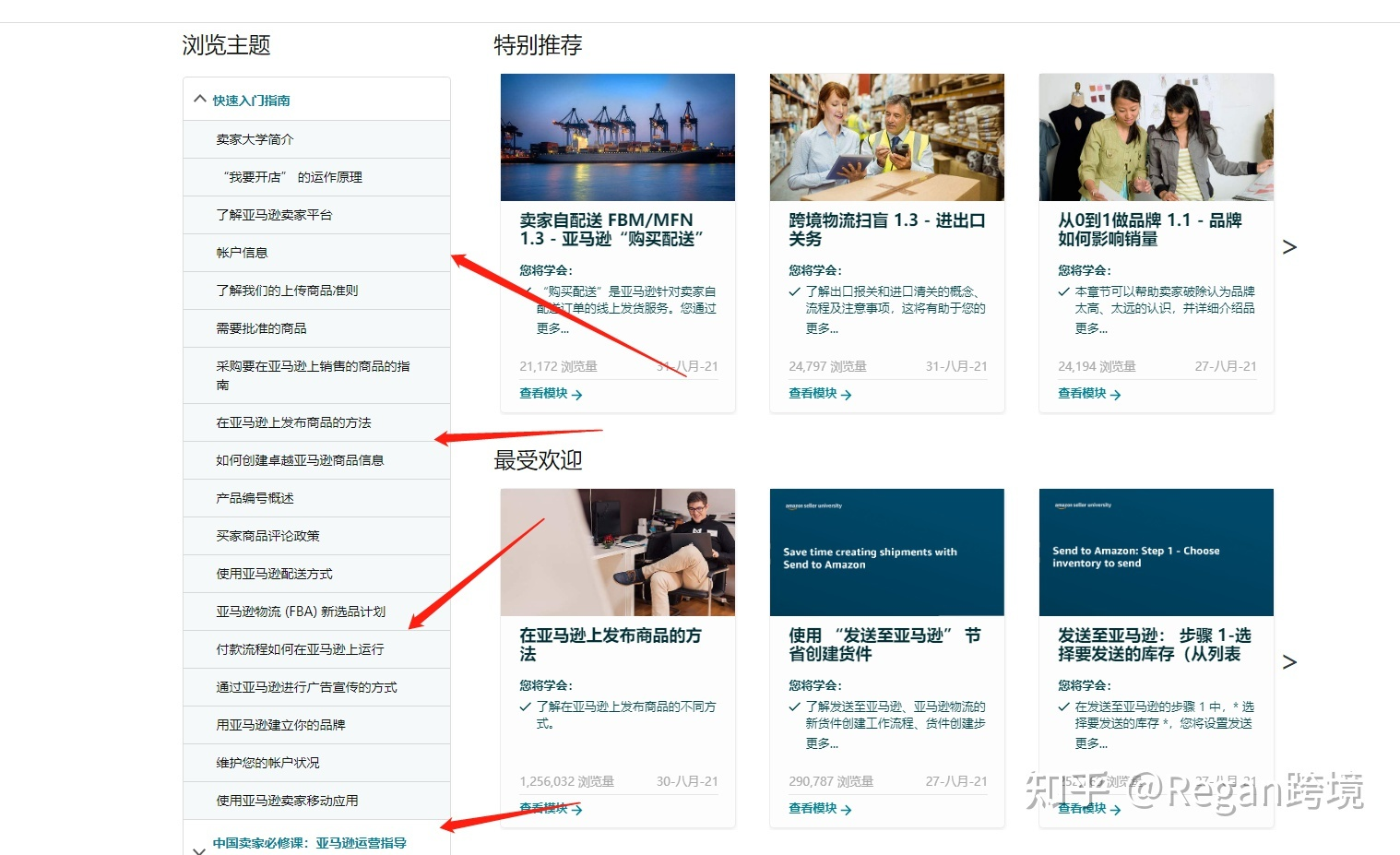Screen dimensions: 1400x855
Task: Click the next arrow beside 特别推荐 carousel
Action: point(1288,246)
